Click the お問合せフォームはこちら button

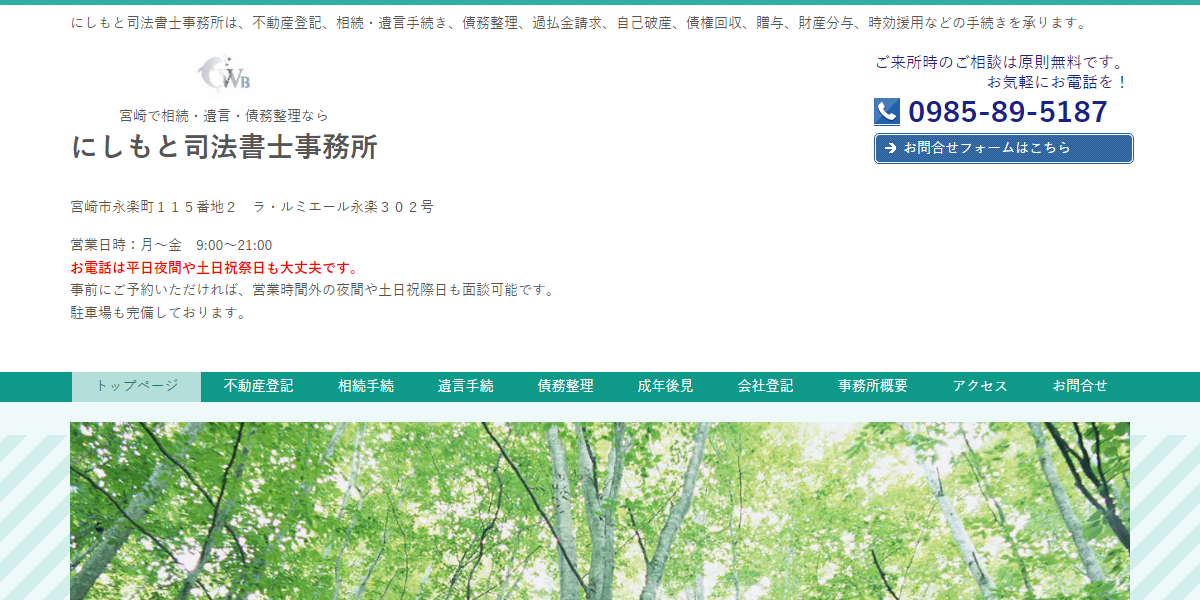tap(1003, 148)
